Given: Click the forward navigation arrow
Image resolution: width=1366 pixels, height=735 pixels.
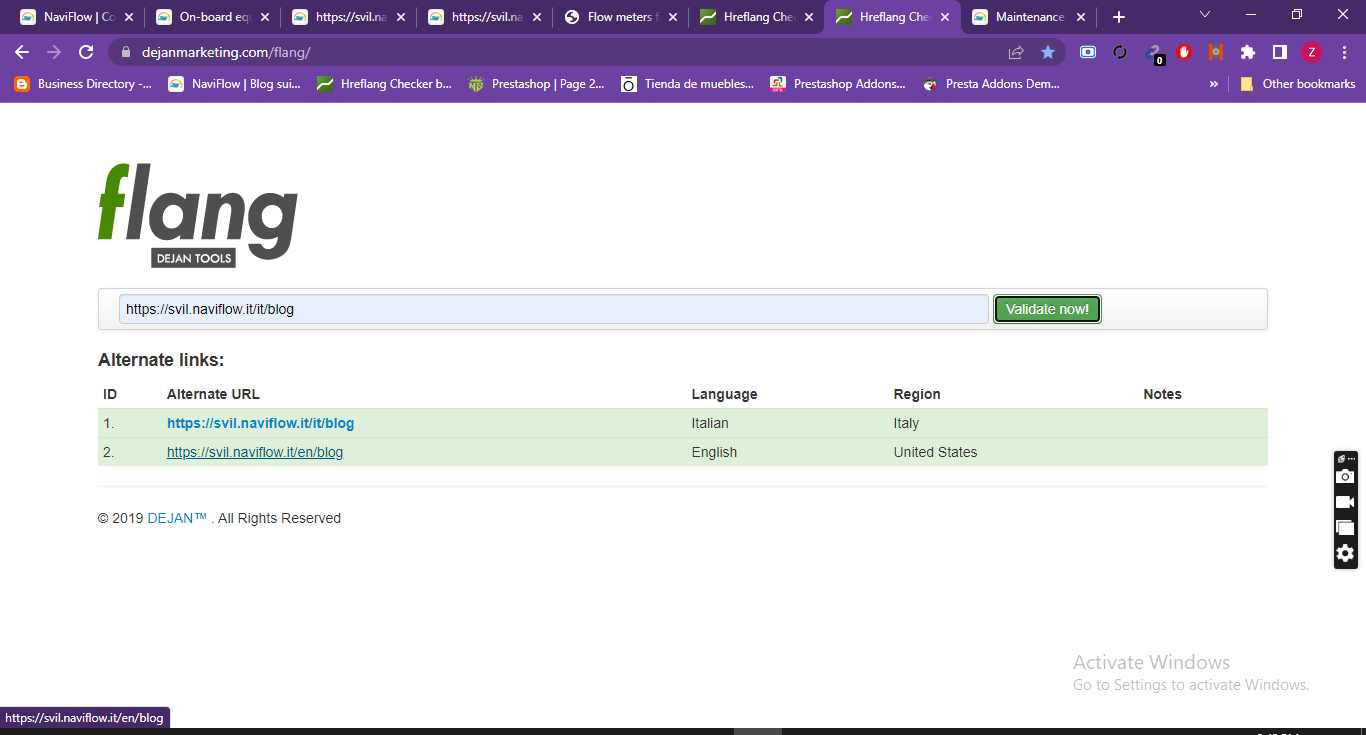Looking at the screenshot, I should 54,52.
